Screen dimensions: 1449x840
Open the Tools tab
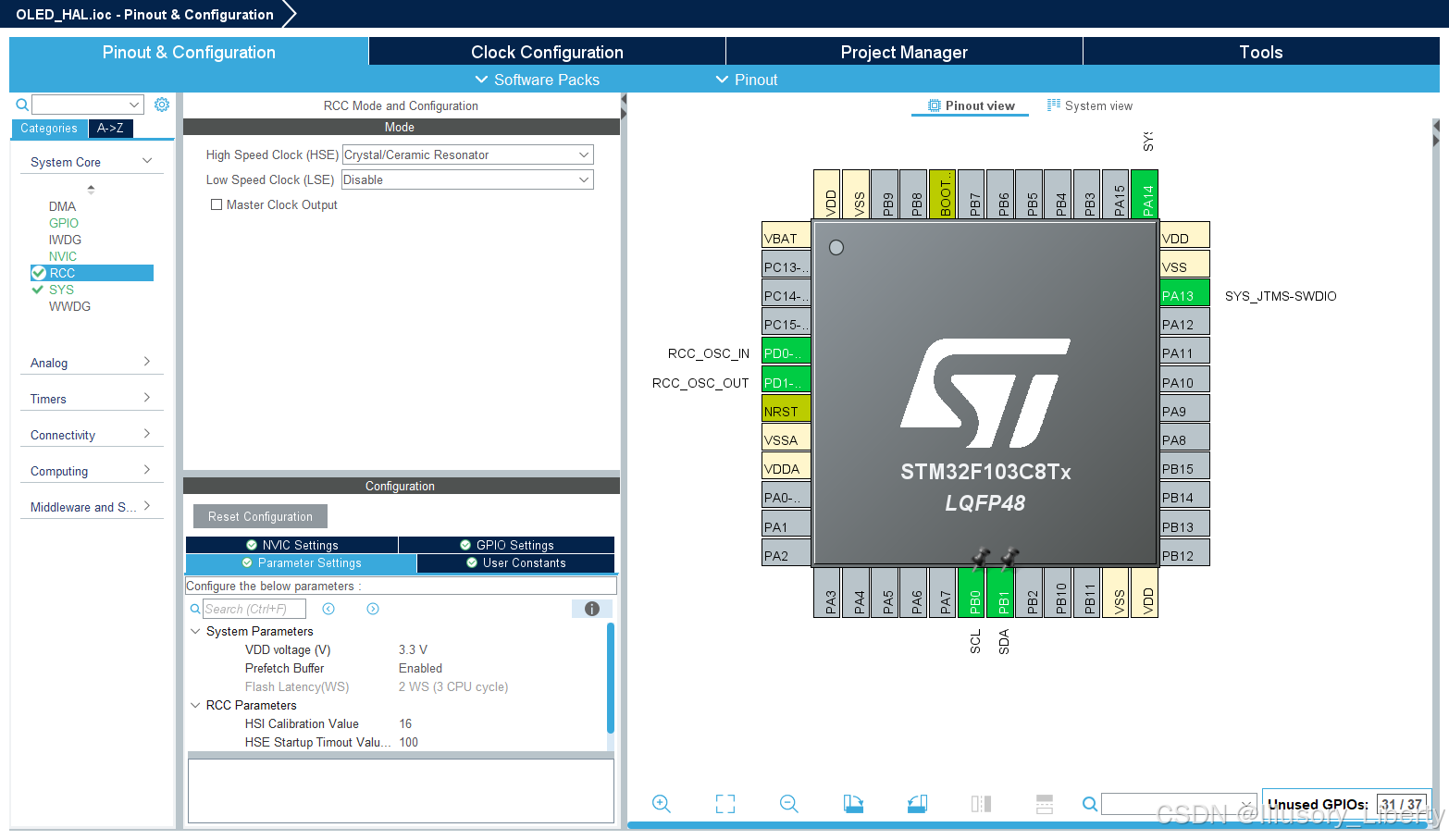[1261, 52]
